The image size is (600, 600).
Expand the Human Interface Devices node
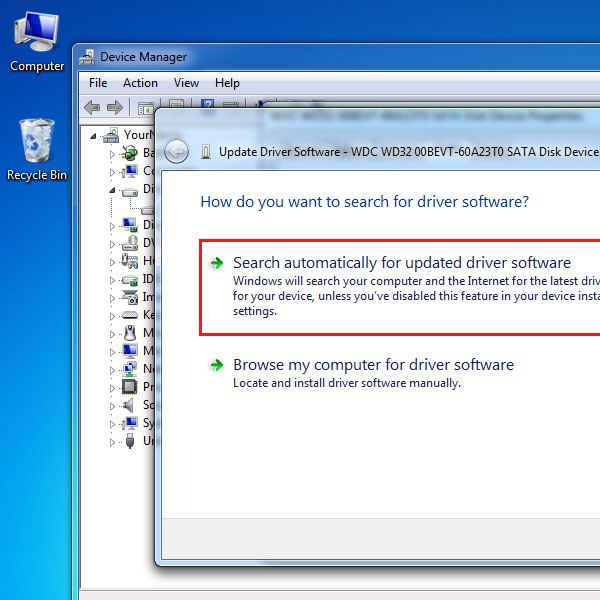coord(112,262)
